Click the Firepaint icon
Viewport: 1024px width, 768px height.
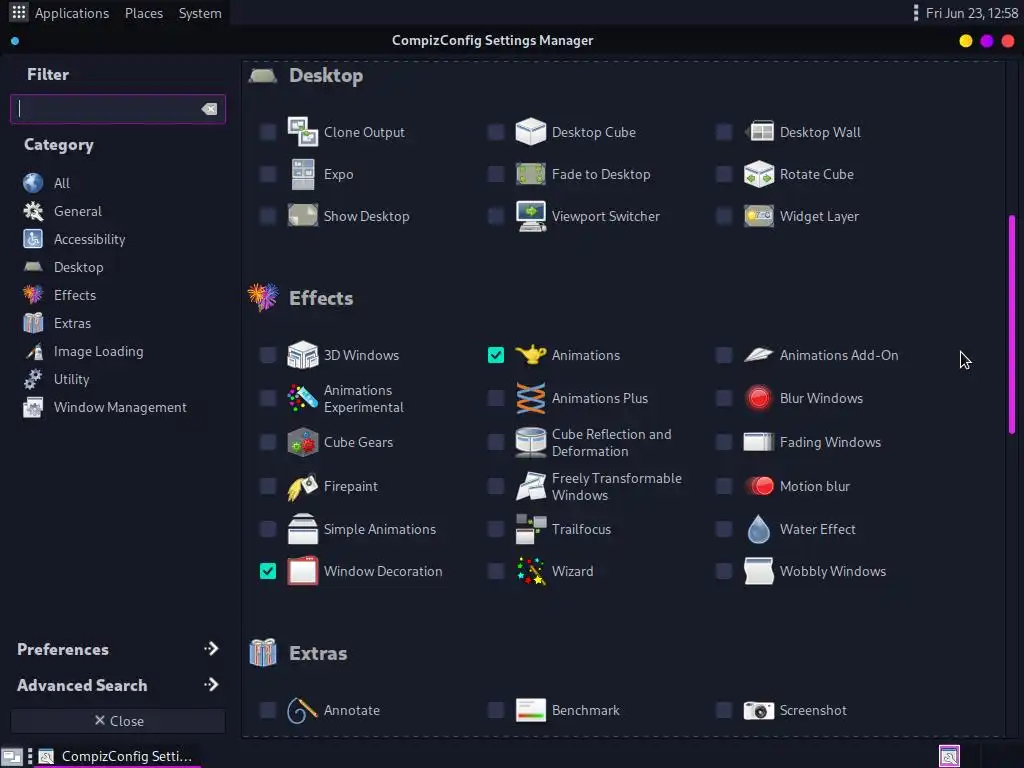pyautogui.click(x=302, y=487)
